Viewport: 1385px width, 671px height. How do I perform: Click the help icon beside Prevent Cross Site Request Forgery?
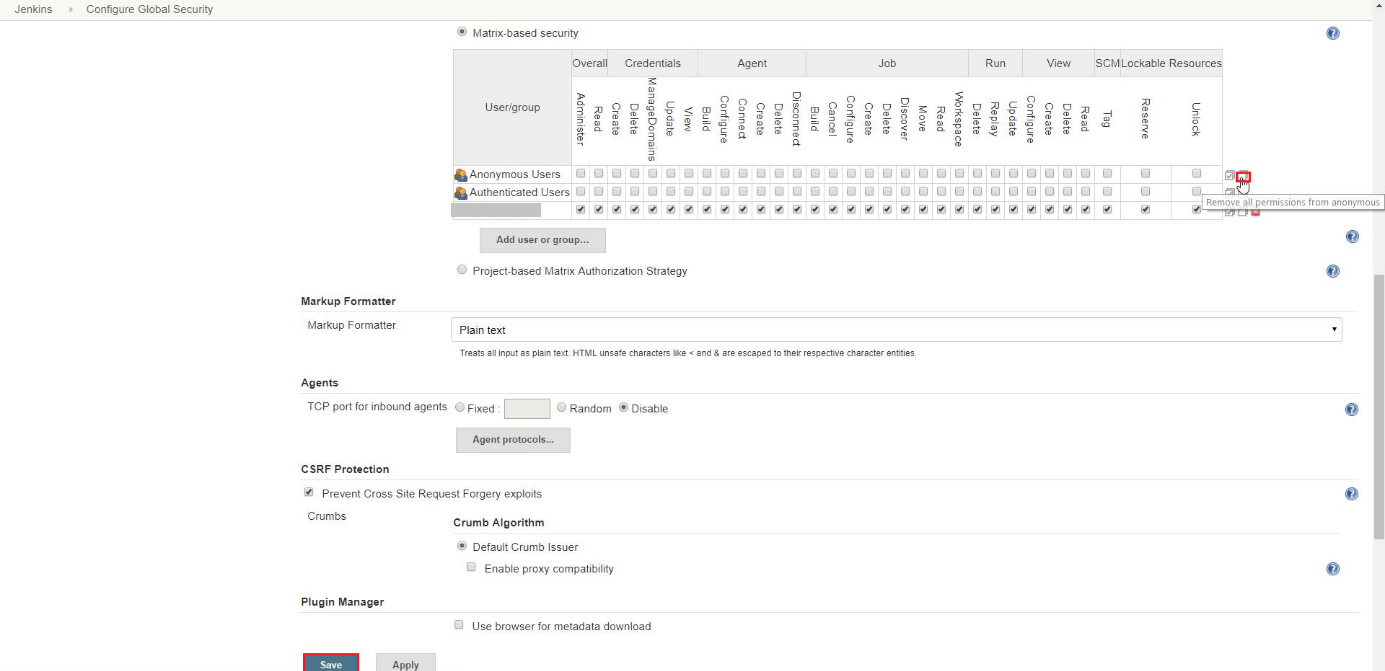pyautogui.click(x=1351, y=494)
